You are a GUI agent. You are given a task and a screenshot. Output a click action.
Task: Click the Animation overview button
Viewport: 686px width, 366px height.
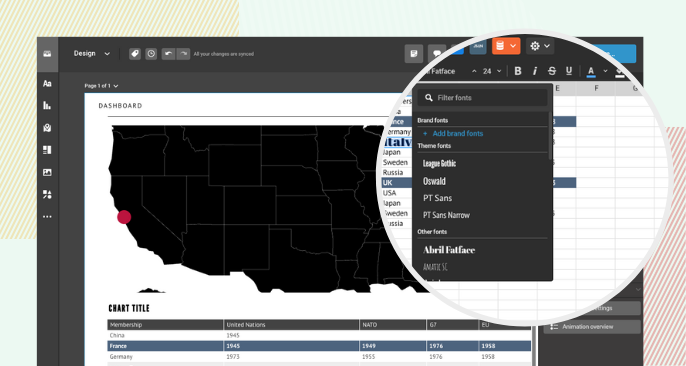592,327
